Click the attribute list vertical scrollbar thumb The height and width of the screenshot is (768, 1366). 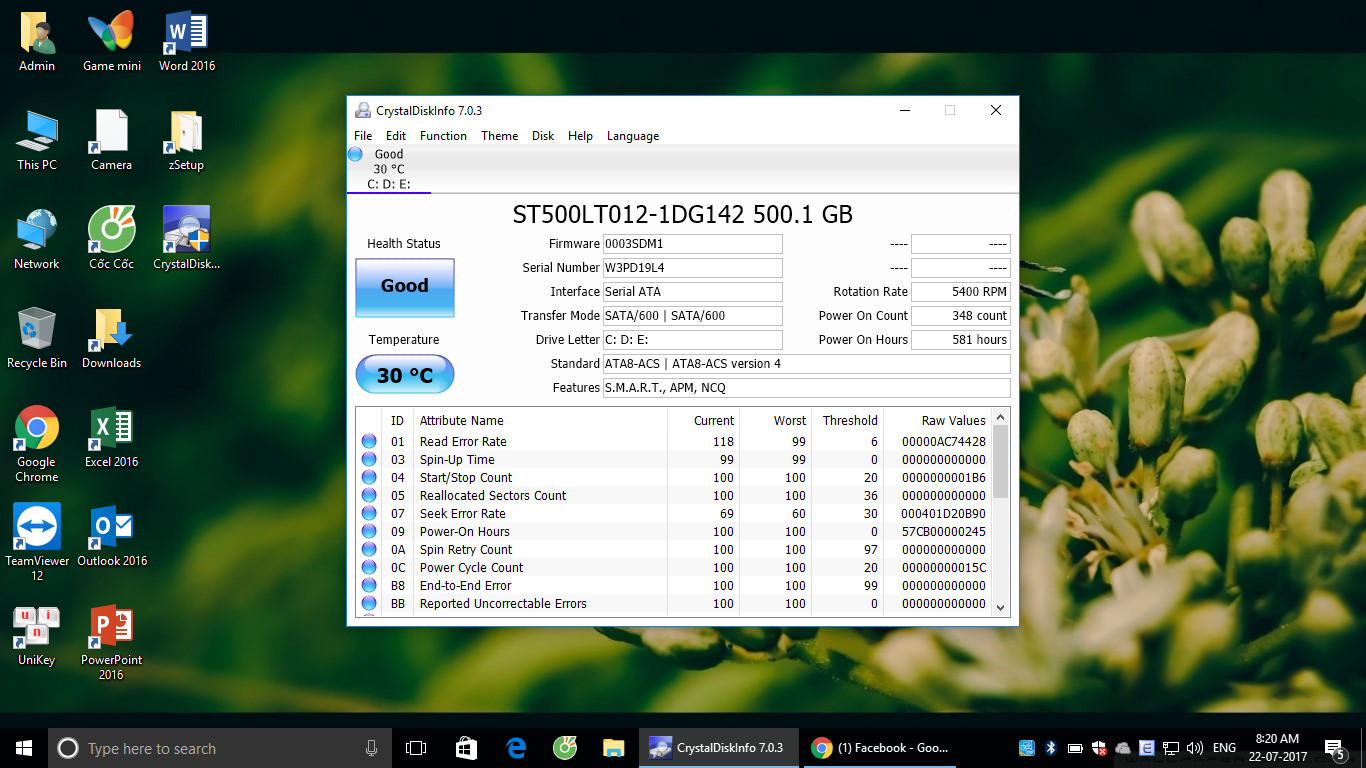[1000, 461]
